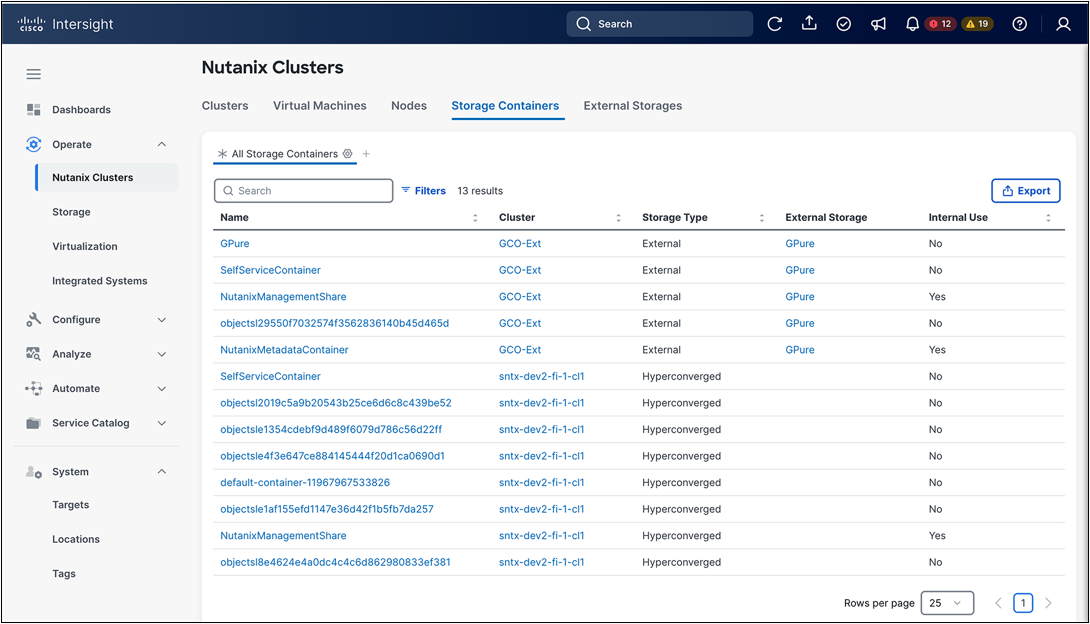
Task: Go to next page arrow
Action: (x=1048, y=603)
